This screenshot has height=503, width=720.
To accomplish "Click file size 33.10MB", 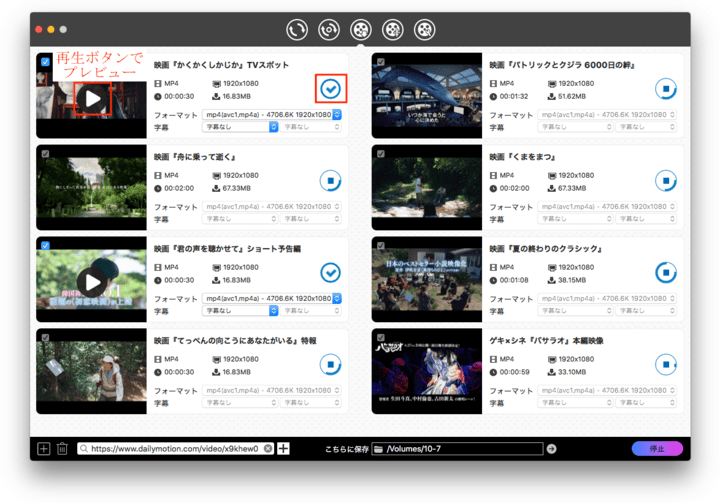I will (572, 372).
